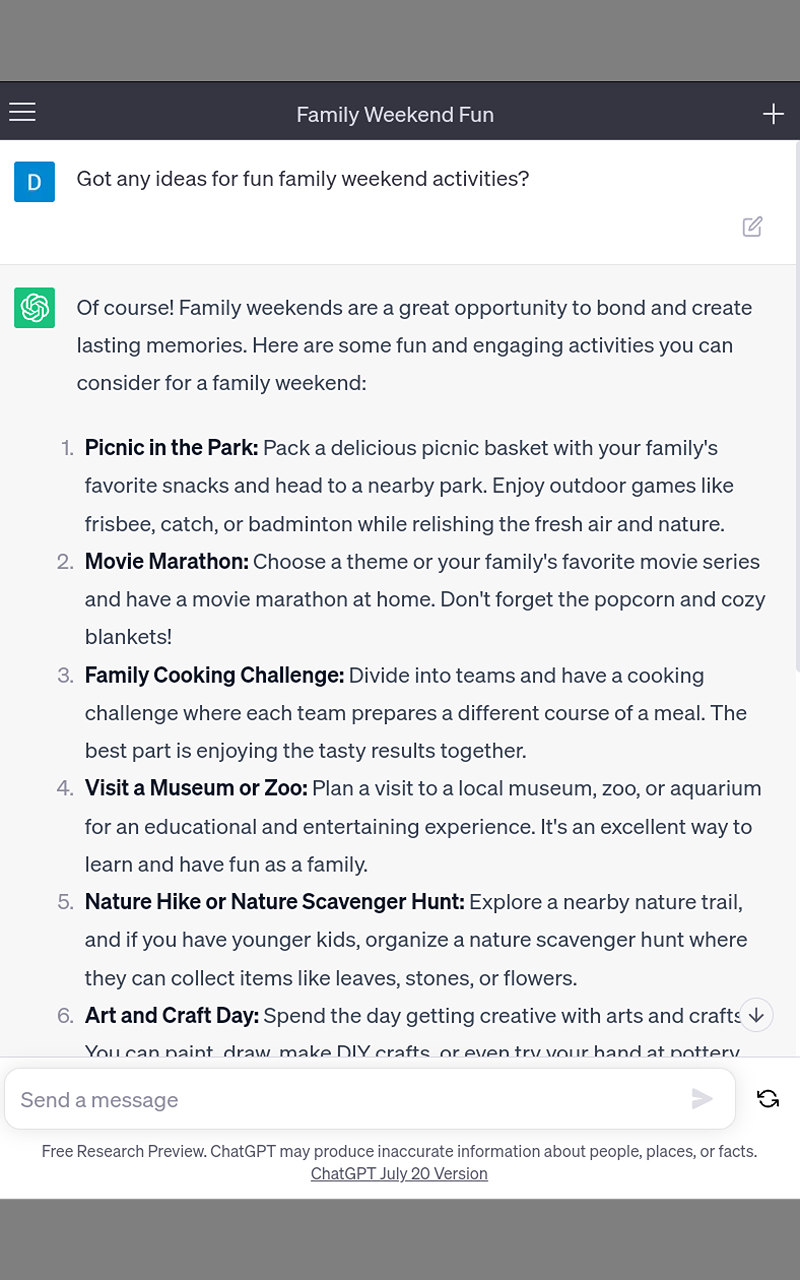The image size is (800, 1280).
Task: Focus the "Send a message" input field
Action: click(x=350, y=1100)
